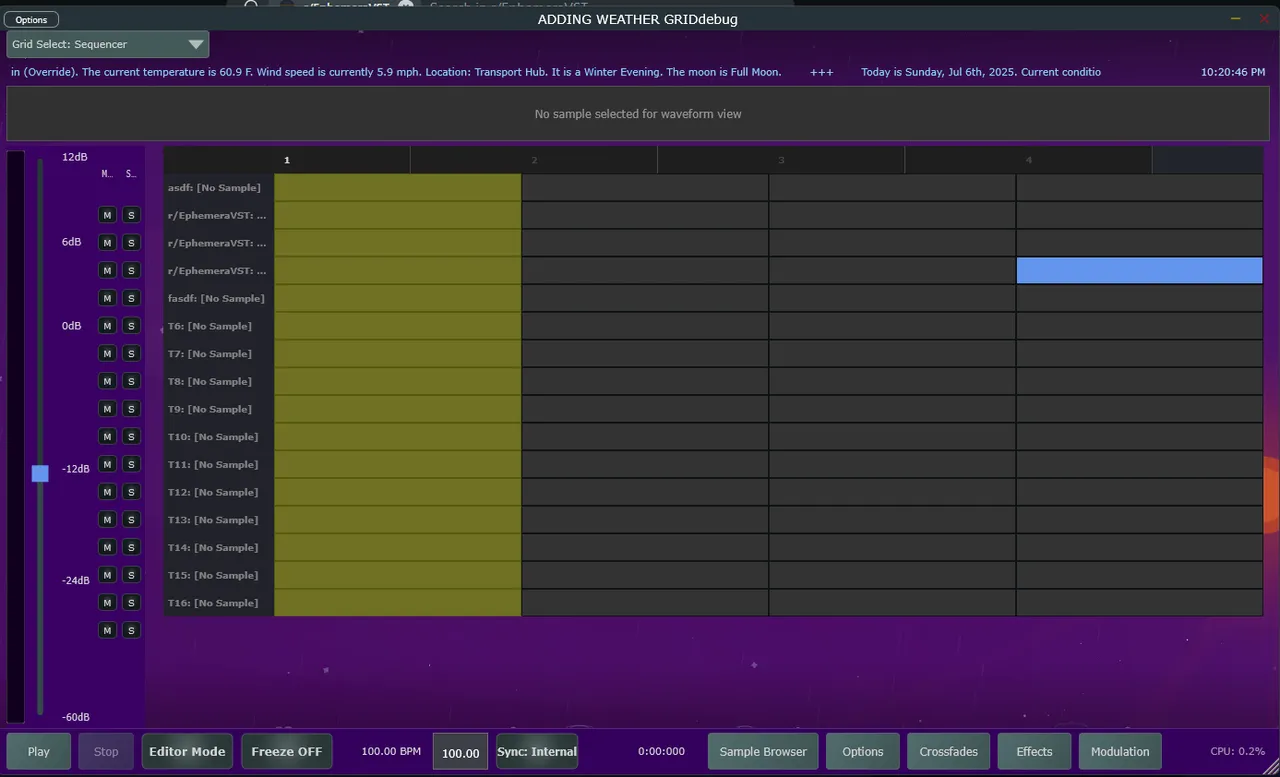Toggle the Freeze OFF control
The height and width of the screenshot is (777, 1280).
[286, 751]
